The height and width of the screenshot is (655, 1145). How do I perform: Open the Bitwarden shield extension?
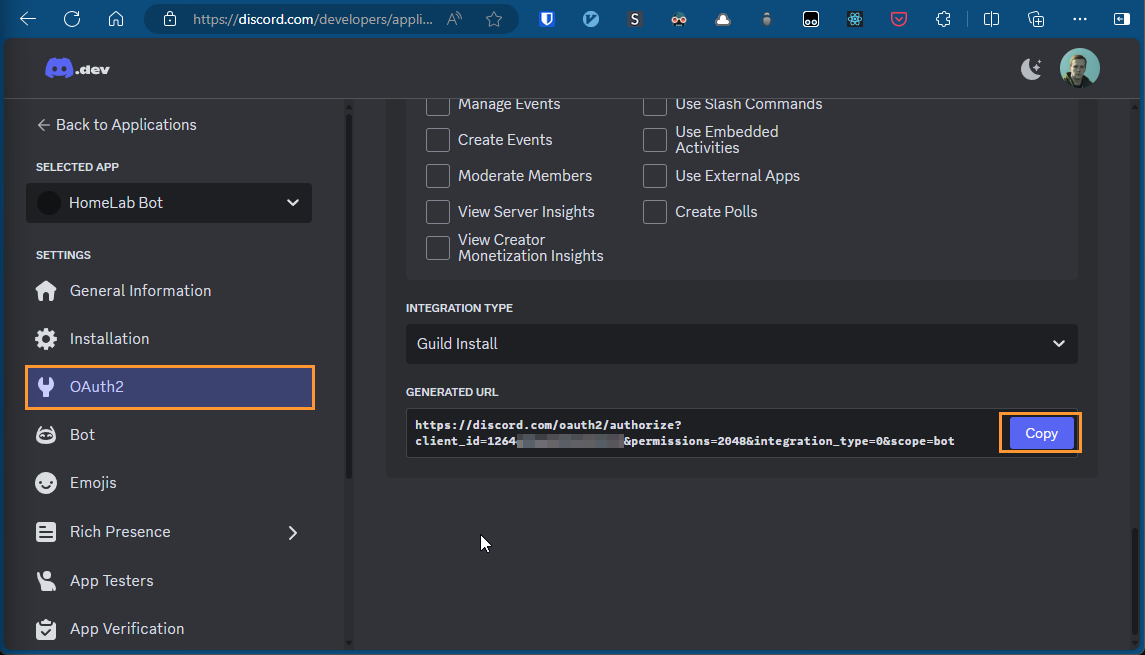click(x=547, y=19)
